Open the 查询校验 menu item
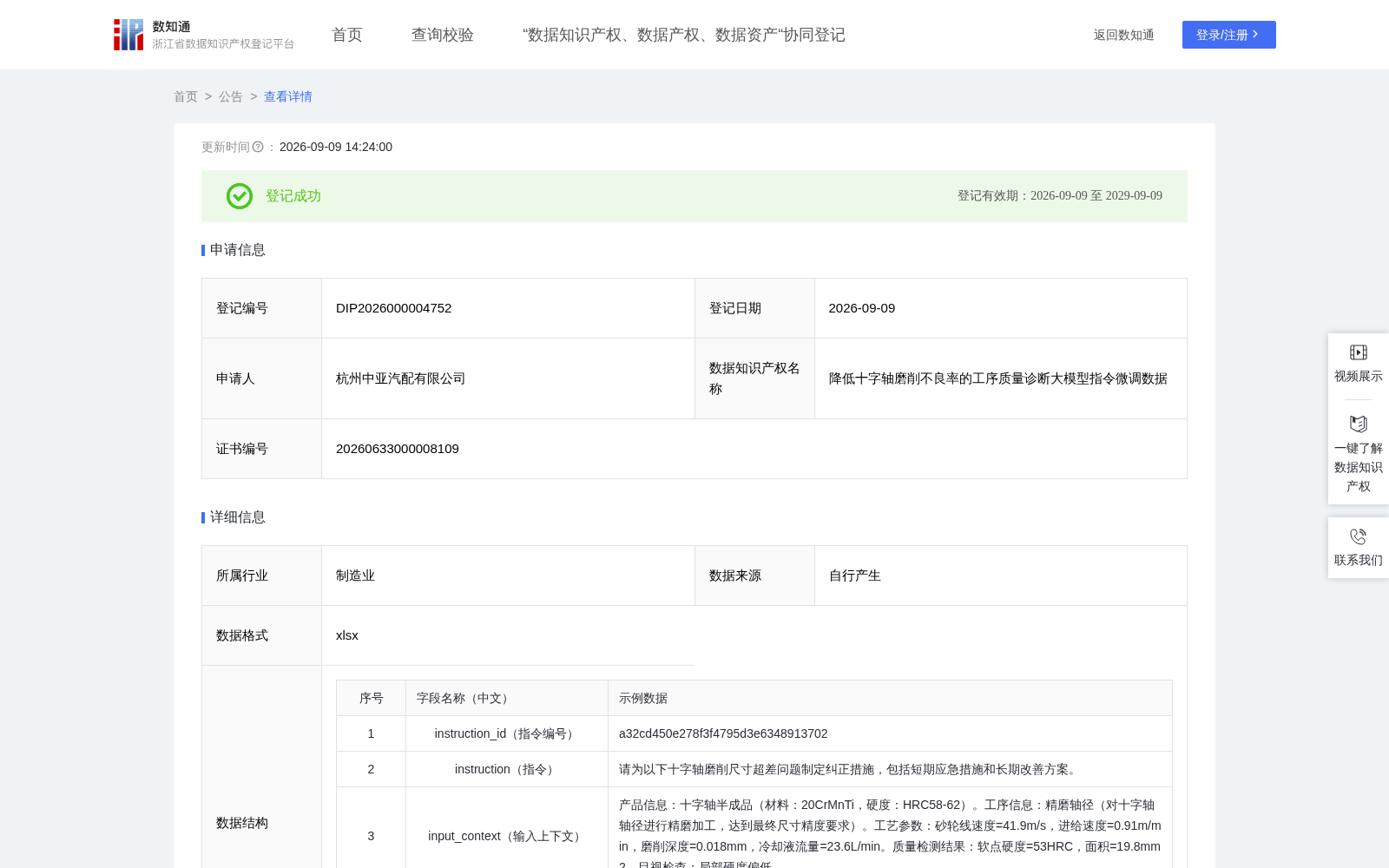Screen dimensions: 1389x868 click(443, 35)
